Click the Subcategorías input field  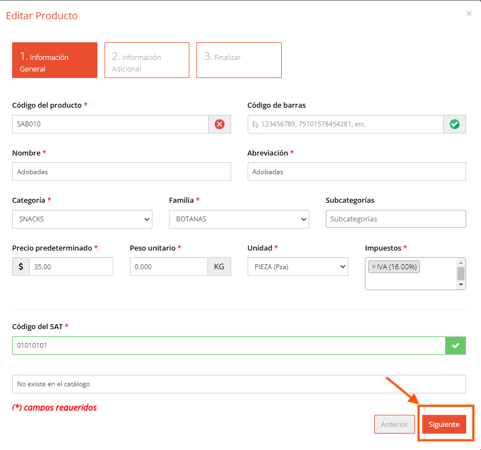point(396,219)
